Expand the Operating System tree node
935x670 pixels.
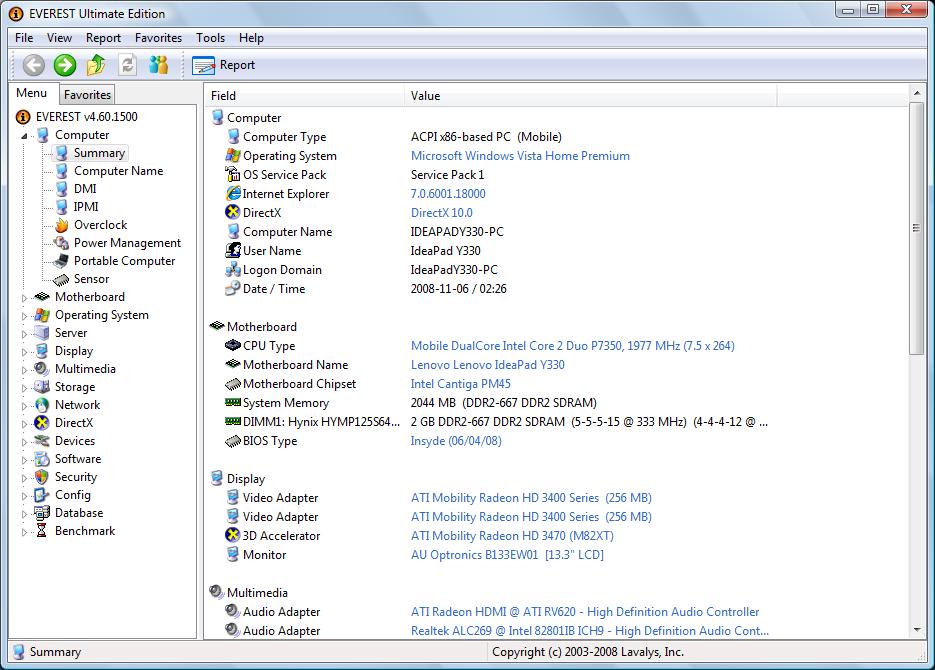pos(24,315)
